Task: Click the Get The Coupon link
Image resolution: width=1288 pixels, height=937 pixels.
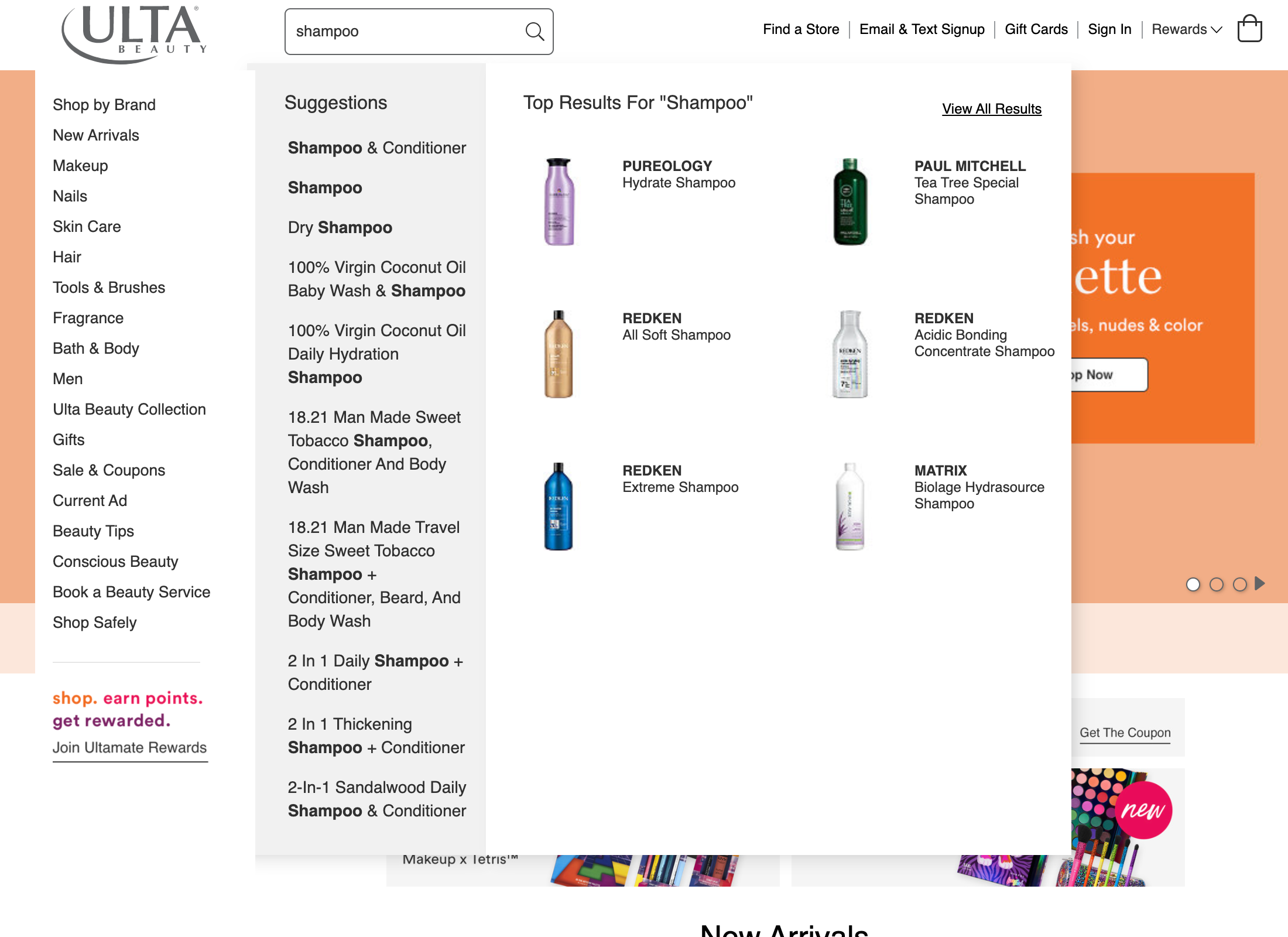Action: click(1125, 732)
